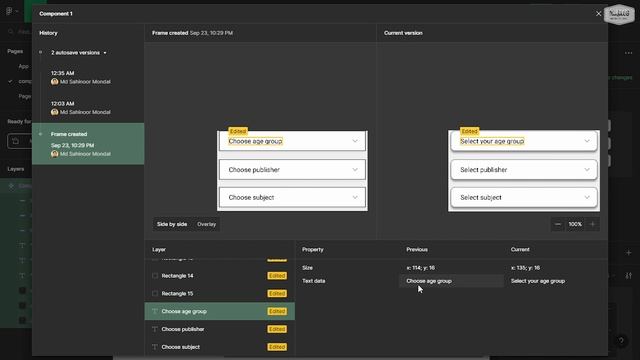Screen dimensions: 640x360
Task: Click the zoom in plus button
Action: tap(592, 224)
